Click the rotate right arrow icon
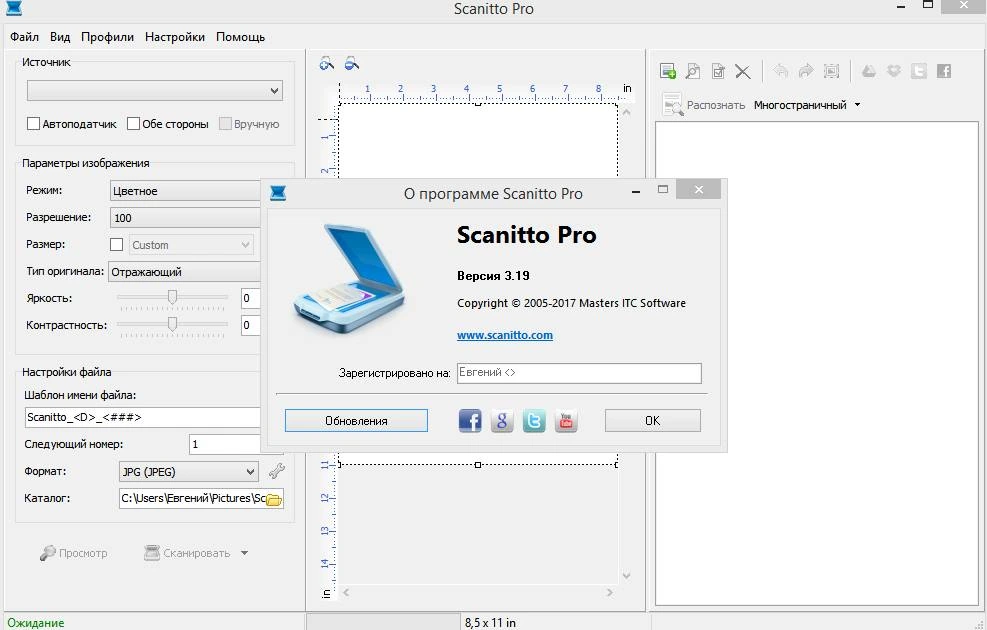The height and width of the screenshot is (630, 987). [806, 71]
